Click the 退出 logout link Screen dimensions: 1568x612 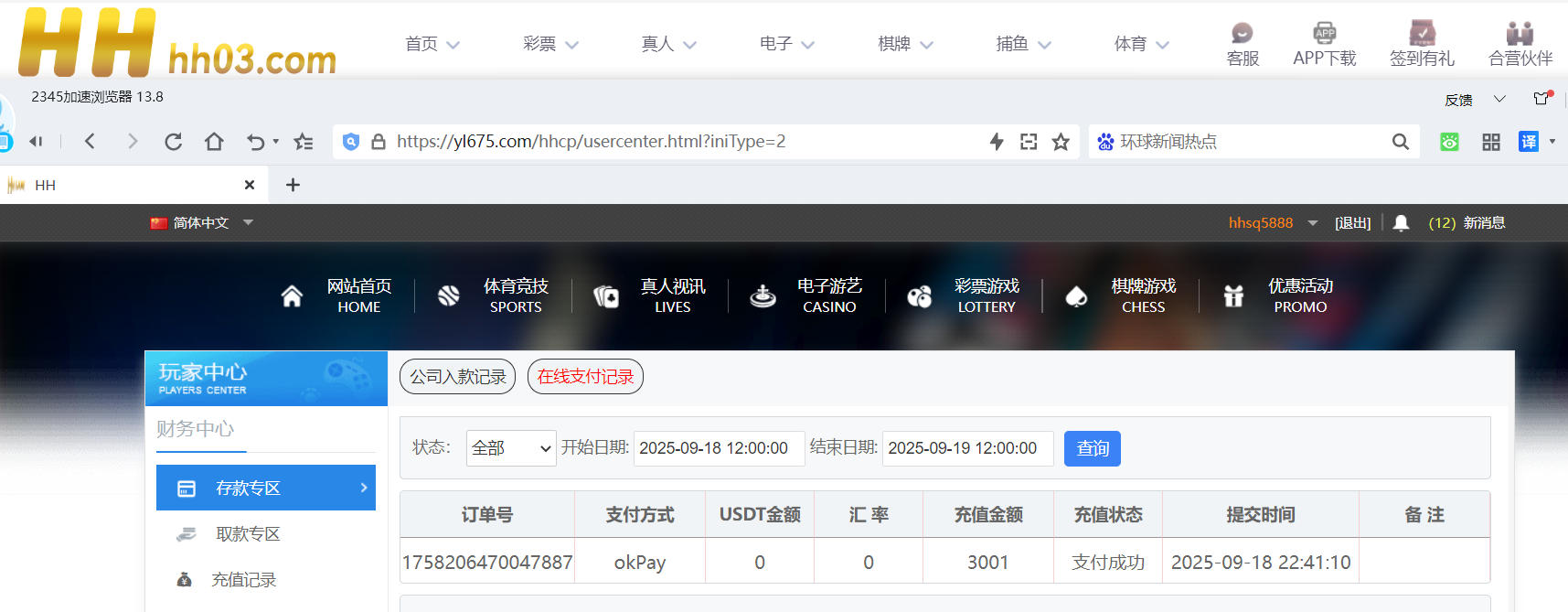click(1352, 223)
